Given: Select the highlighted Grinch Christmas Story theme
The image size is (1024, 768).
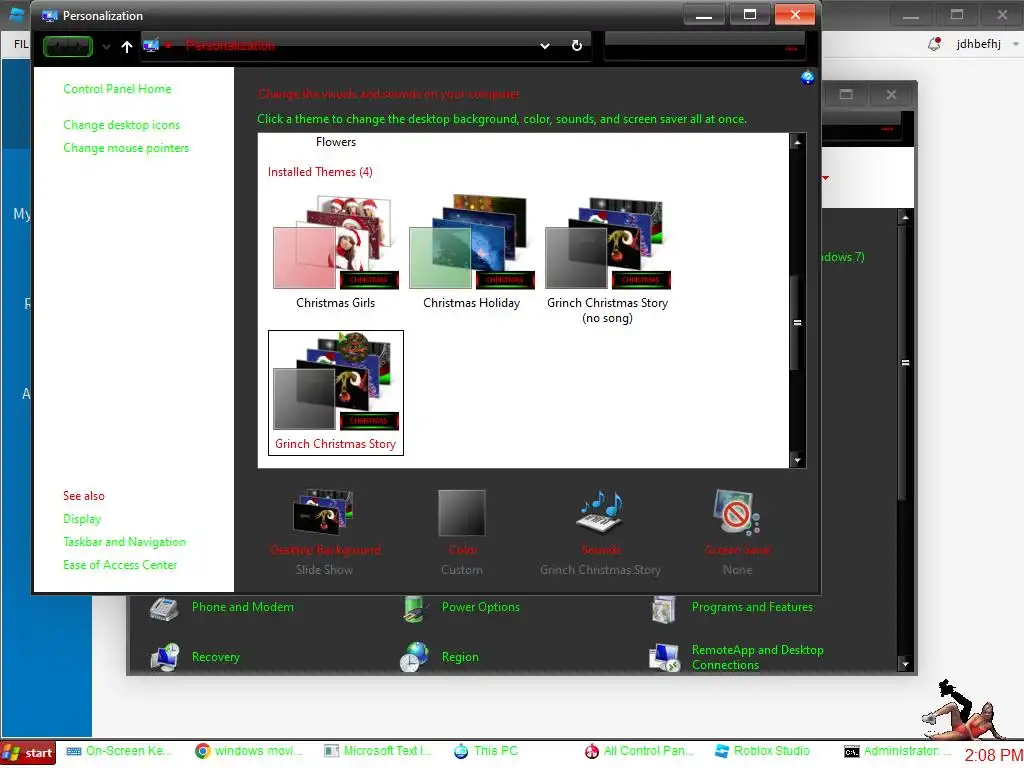Looking at the screenshot, I should (x=336, y=392).
